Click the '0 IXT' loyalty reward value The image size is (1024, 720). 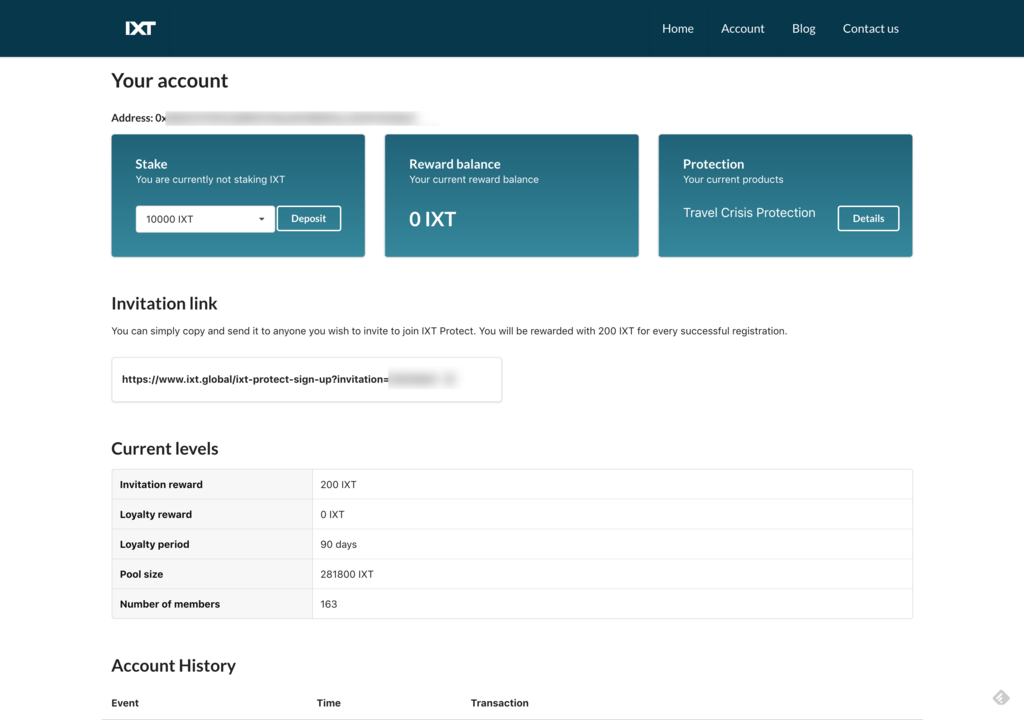click(332, 515)
